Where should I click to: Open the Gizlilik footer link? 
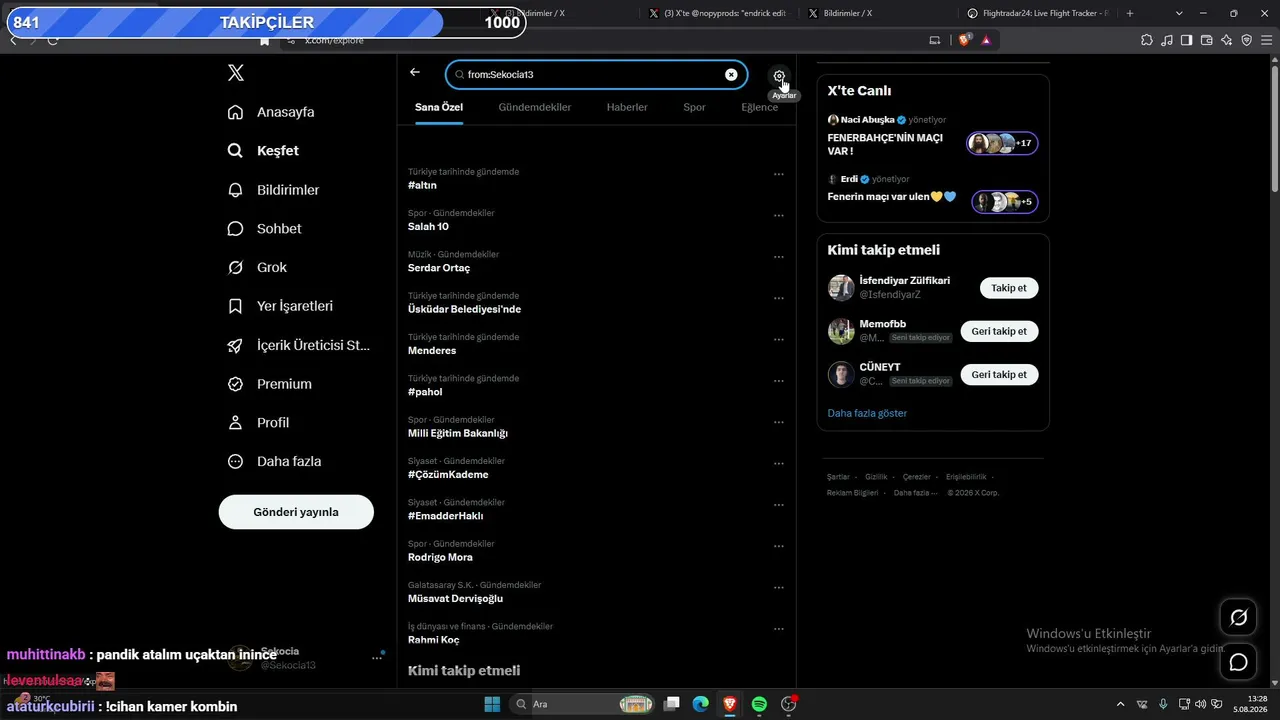tap(876, 477)
